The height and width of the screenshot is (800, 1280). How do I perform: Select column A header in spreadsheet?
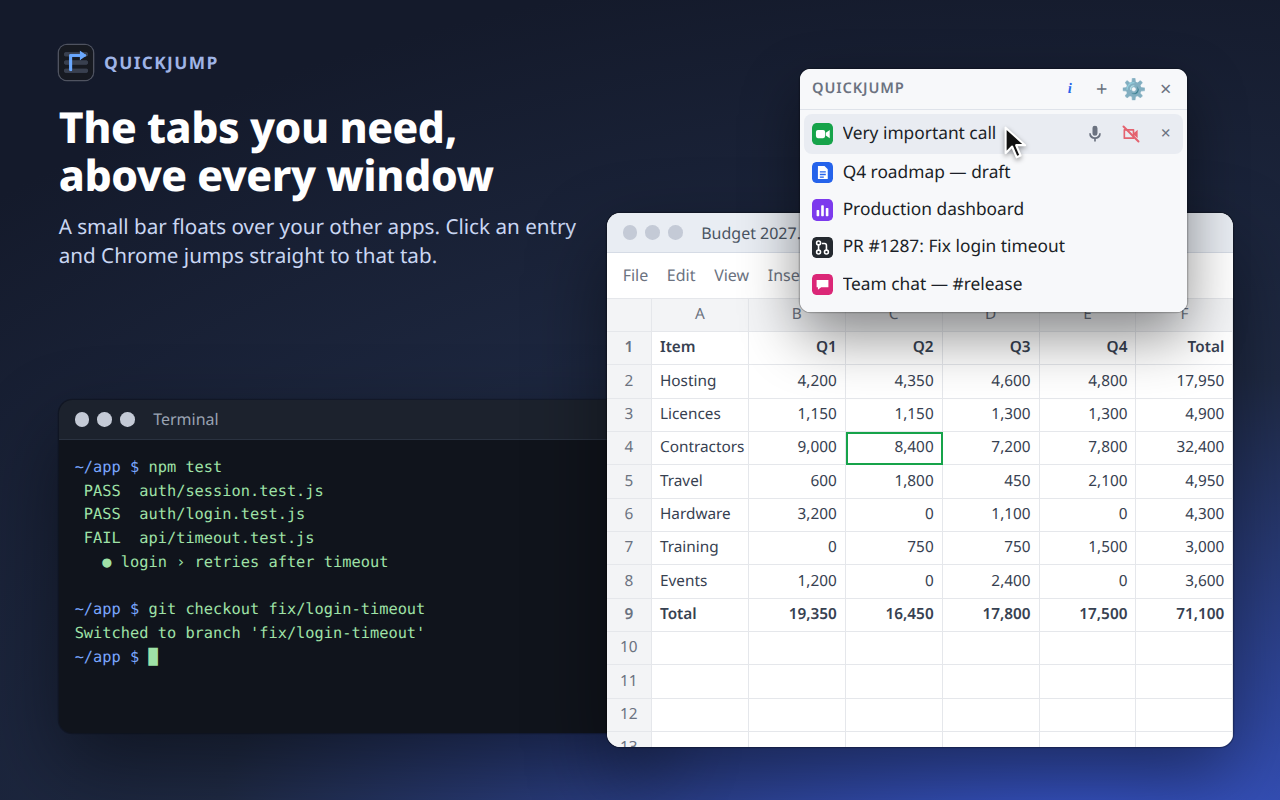coord(700,314)
